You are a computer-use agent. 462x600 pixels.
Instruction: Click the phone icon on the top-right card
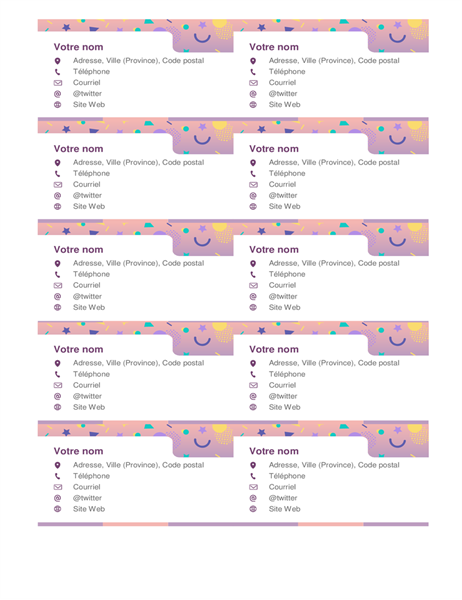253,72
